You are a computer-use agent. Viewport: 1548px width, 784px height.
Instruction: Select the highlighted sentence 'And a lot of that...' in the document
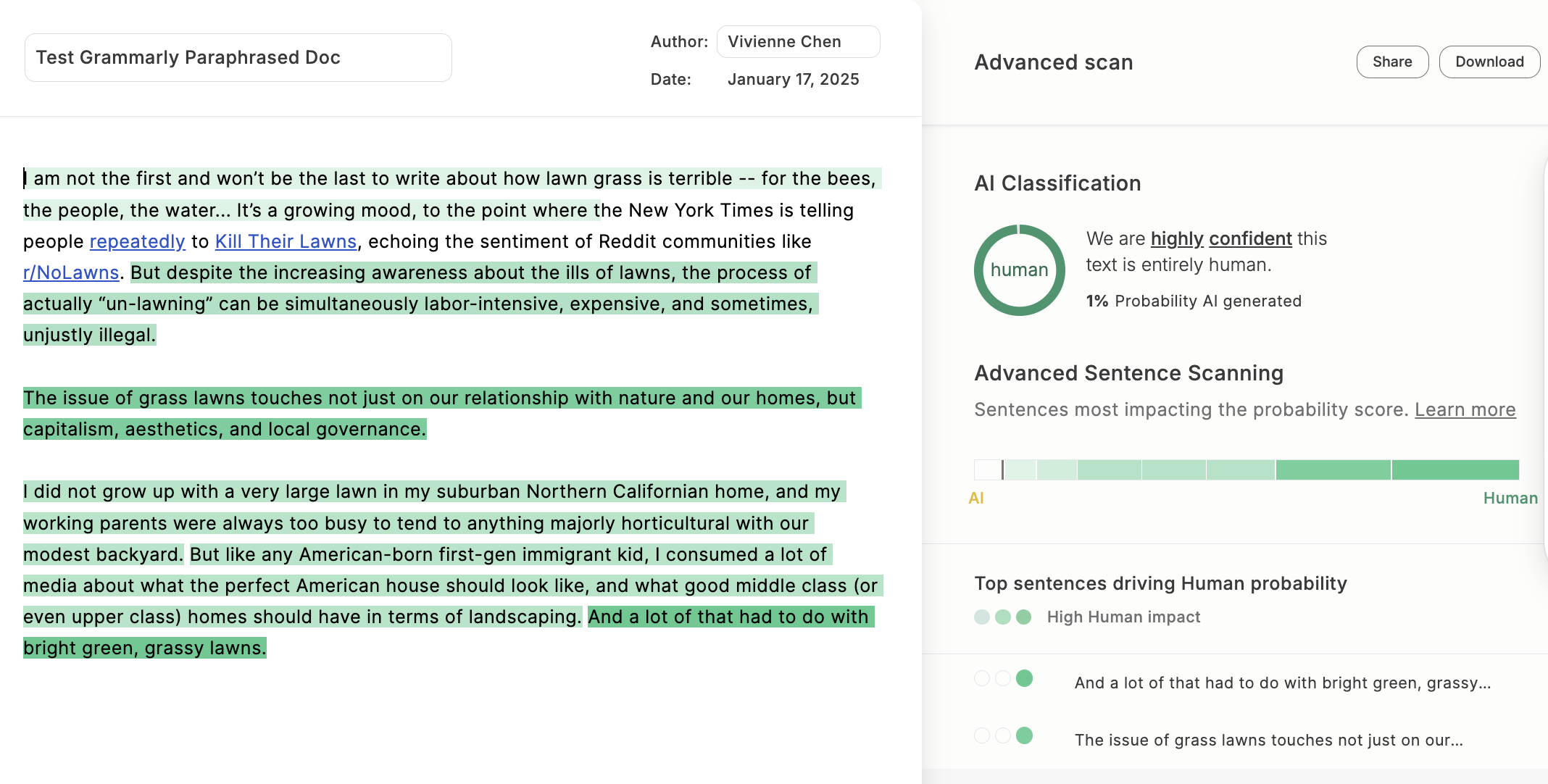[x=728, y=617]
